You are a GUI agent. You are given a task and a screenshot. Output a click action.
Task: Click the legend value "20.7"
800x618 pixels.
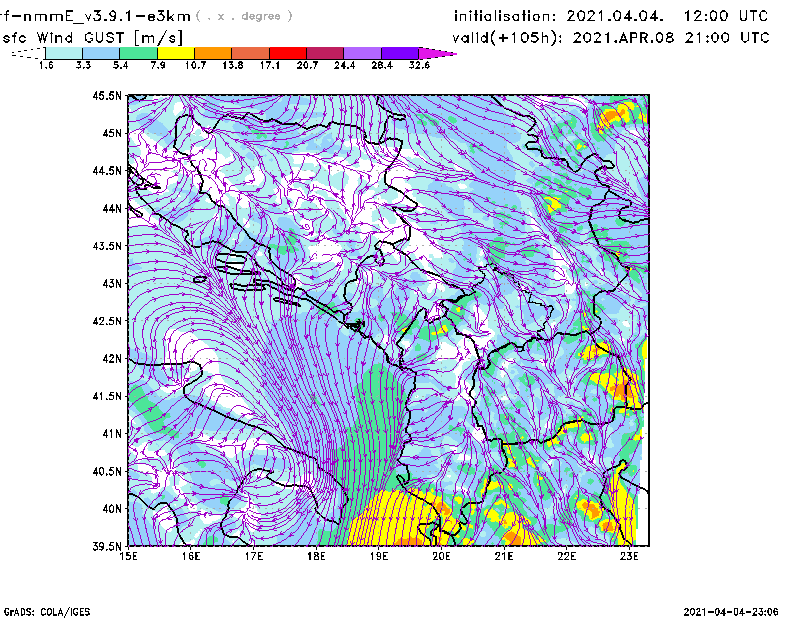[x=307, y=65]
